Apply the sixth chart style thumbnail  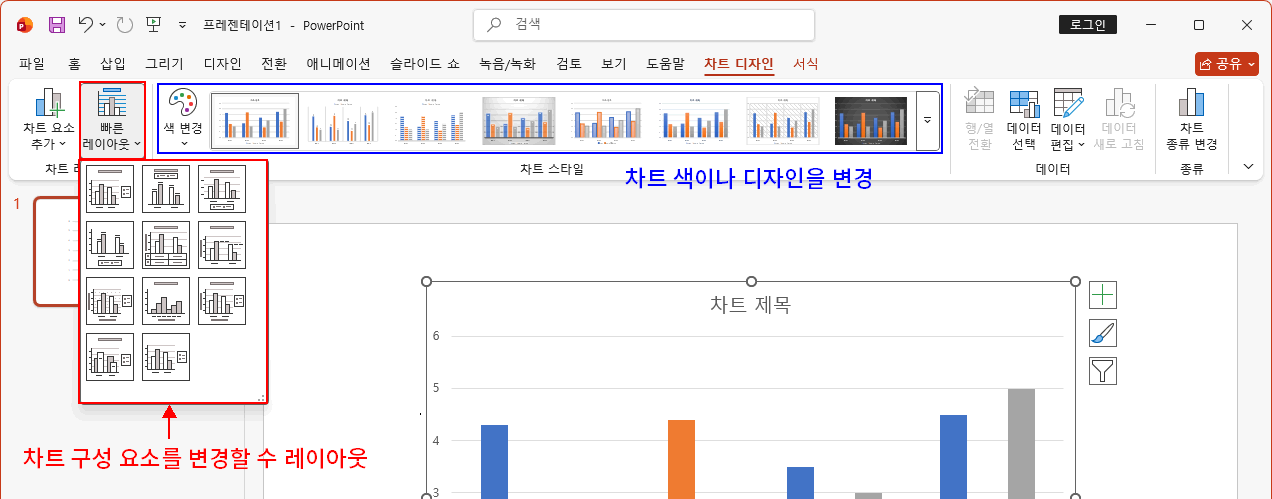point(695,121)
